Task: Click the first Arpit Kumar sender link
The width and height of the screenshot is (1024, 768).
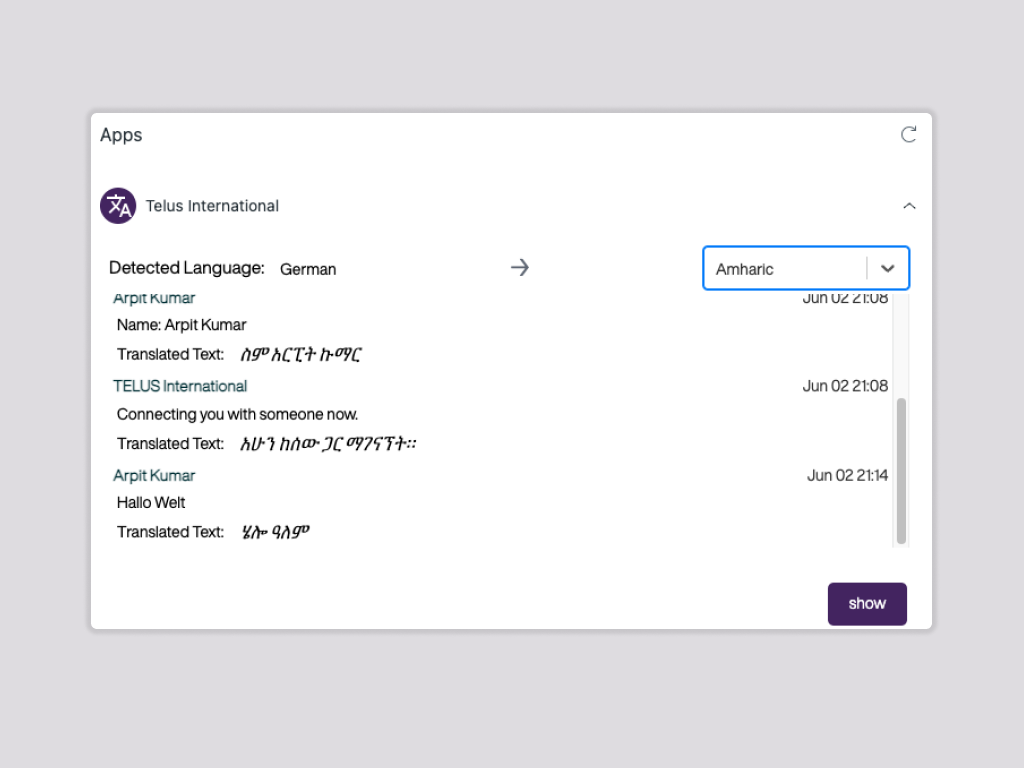Action: [x=154, y=297]
